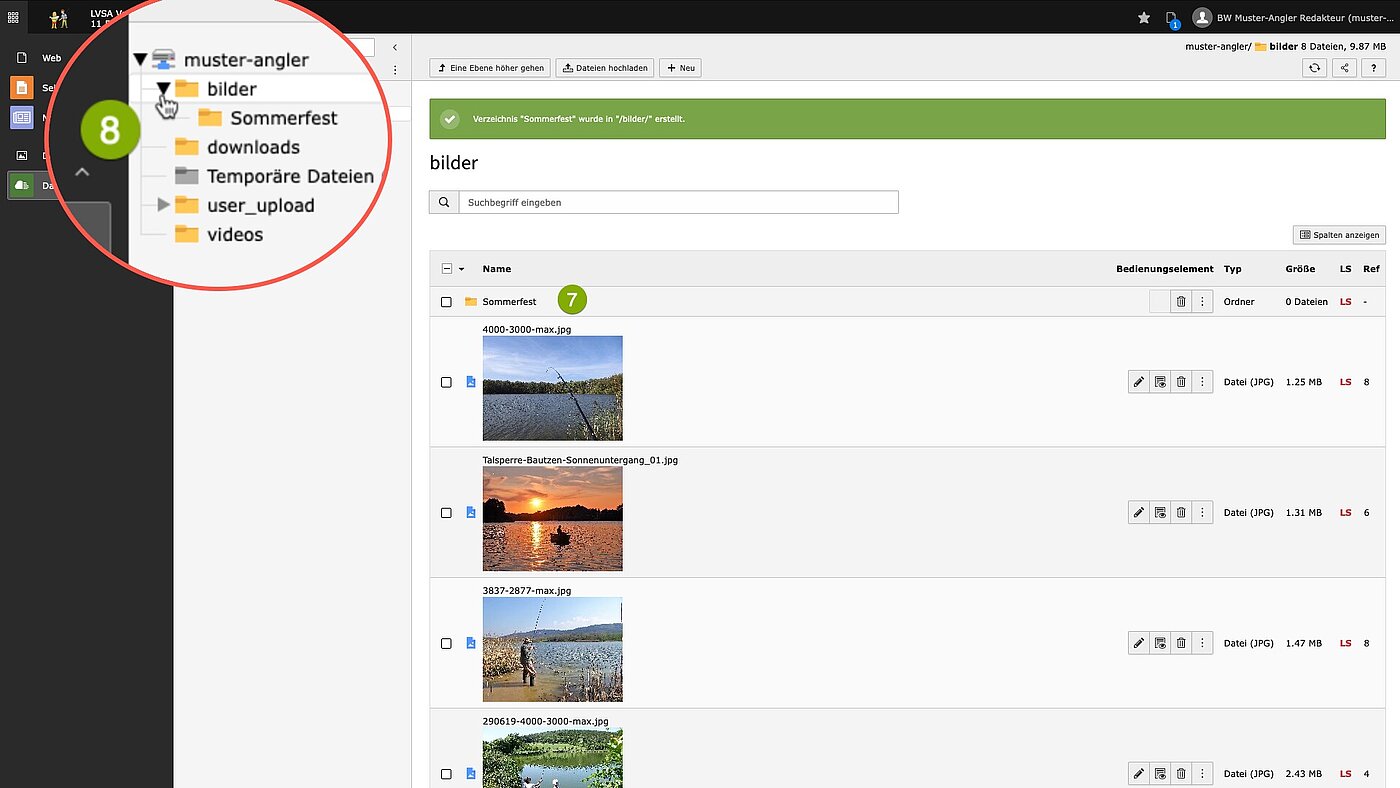Edit 3837-2877-max.jpg metadata pencil icon
This screenshot has width=1400, height=788.
tap(1138, 643)
